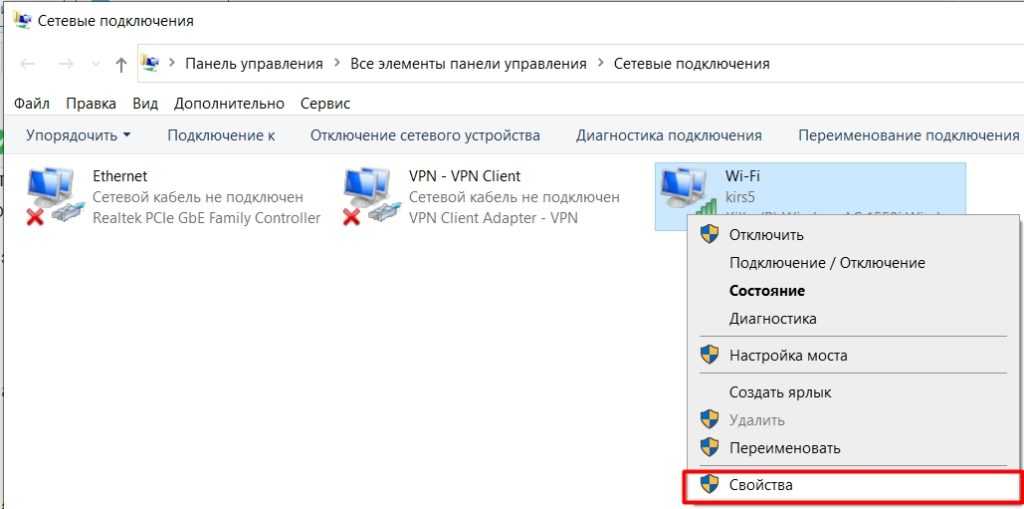Click shield icon next to Отключить

[x=709, y=235]
